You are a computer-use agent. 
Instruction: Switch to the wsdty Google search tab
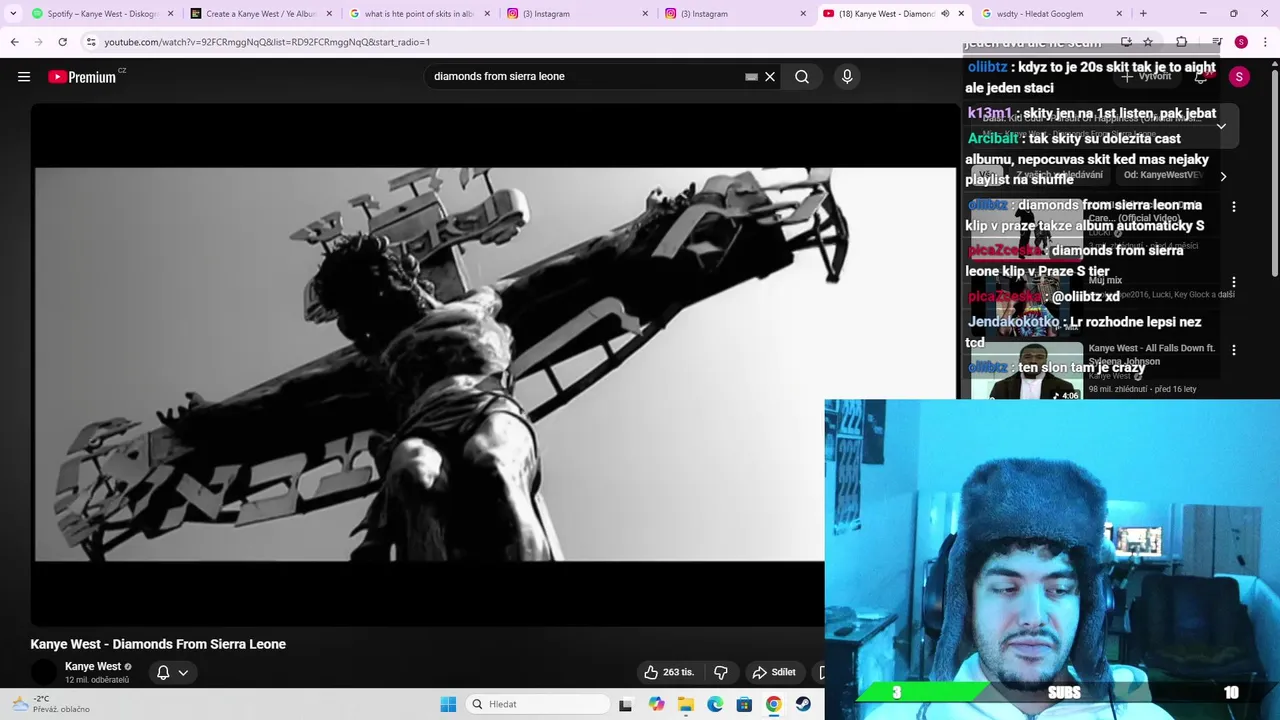coord(1050,14)
